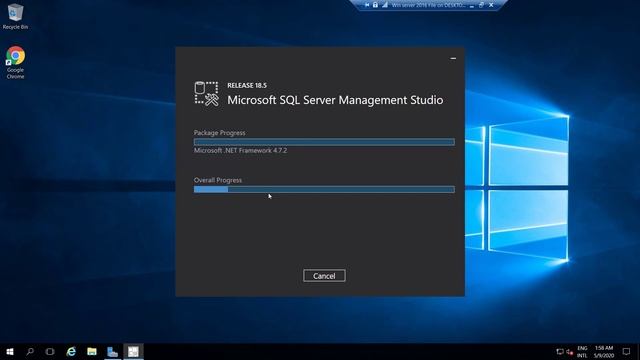
Task: Select the 'RELEASE 18.5' text
Action: [x=247, y=85]
